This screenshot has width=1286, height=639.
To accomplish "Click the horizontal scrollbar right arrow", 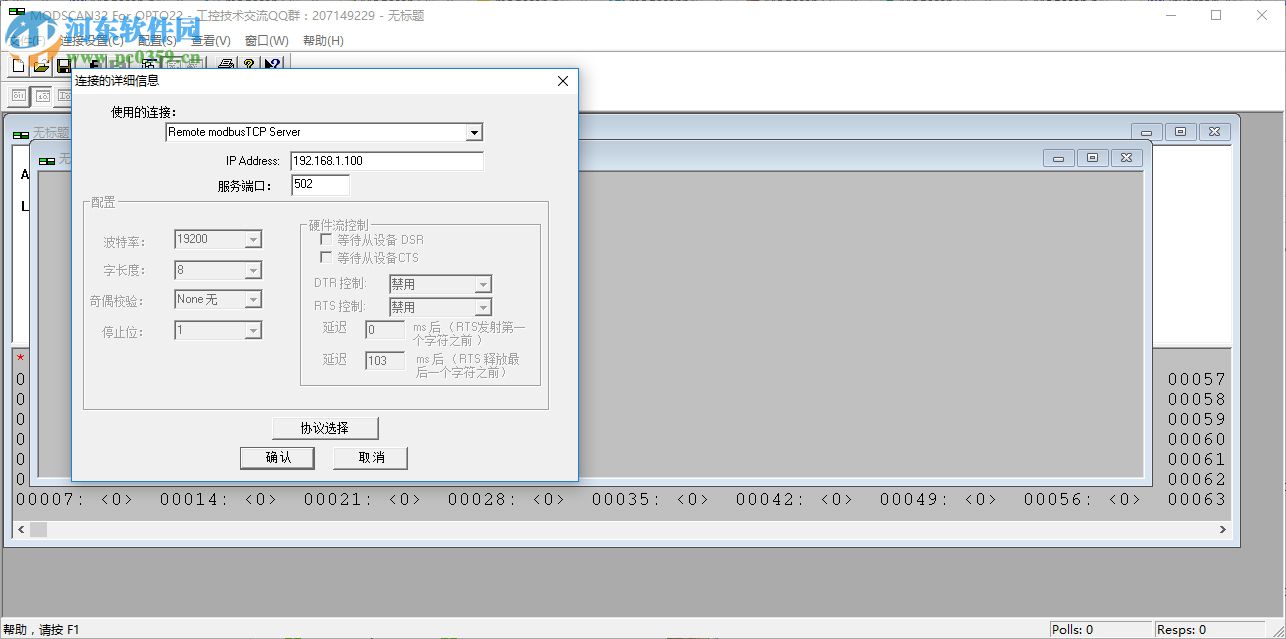I will tap(1223, 530).
